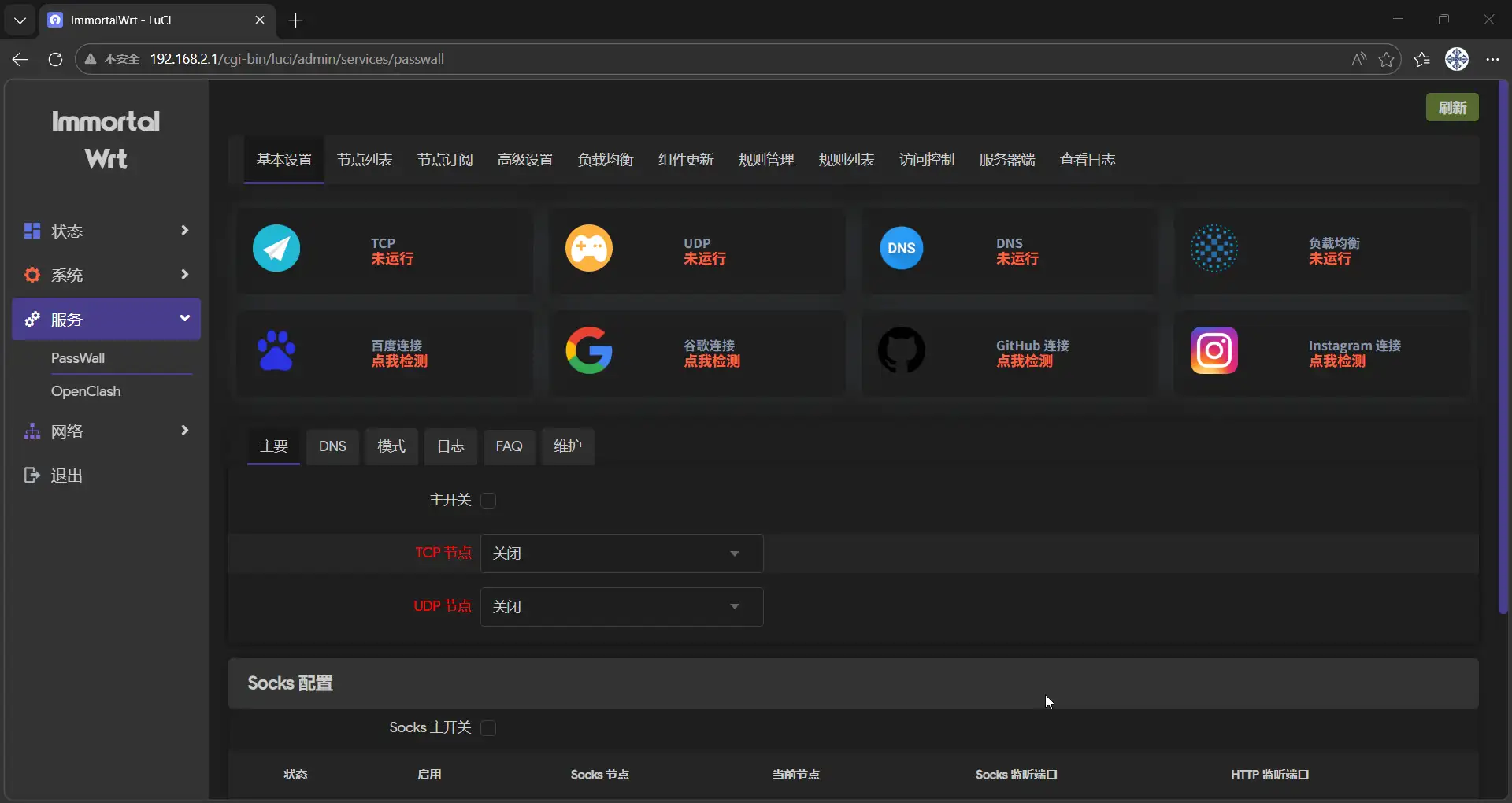Open the UDP 节点 dropdown
This screenshot has height=803, width=1512.
point(621,607)
